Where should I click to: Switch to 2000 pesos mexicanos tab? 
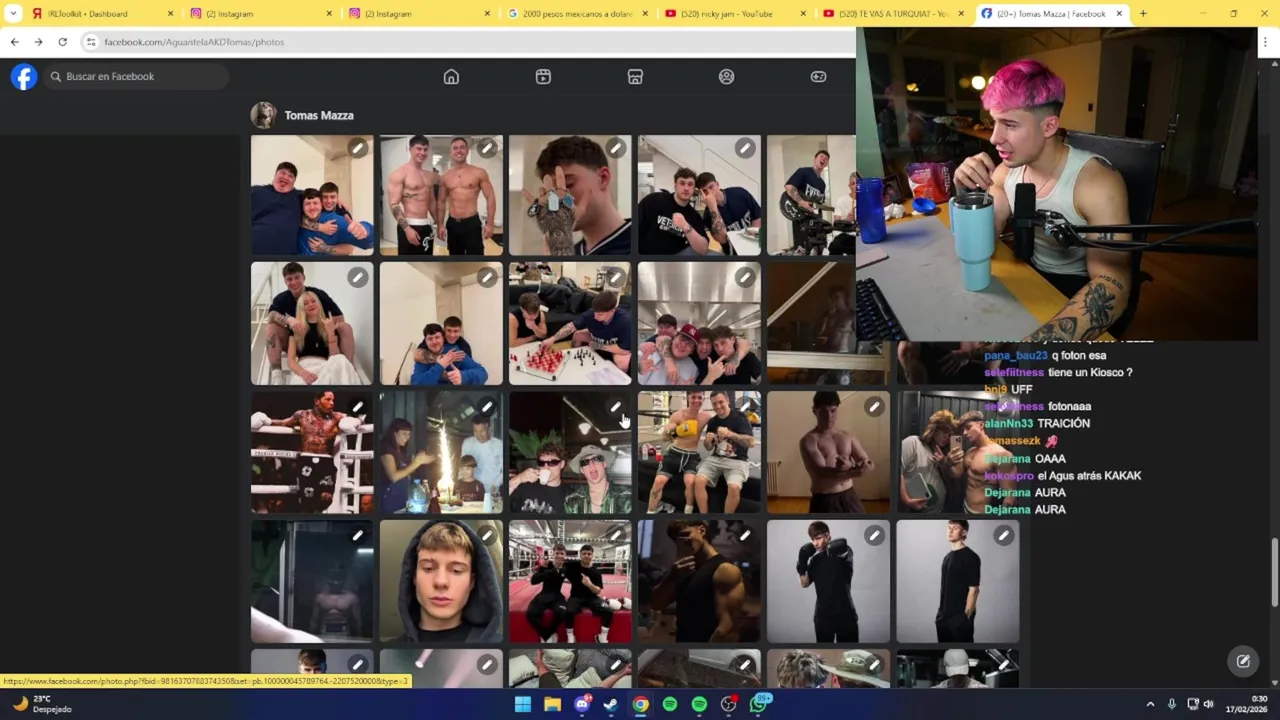578,14
